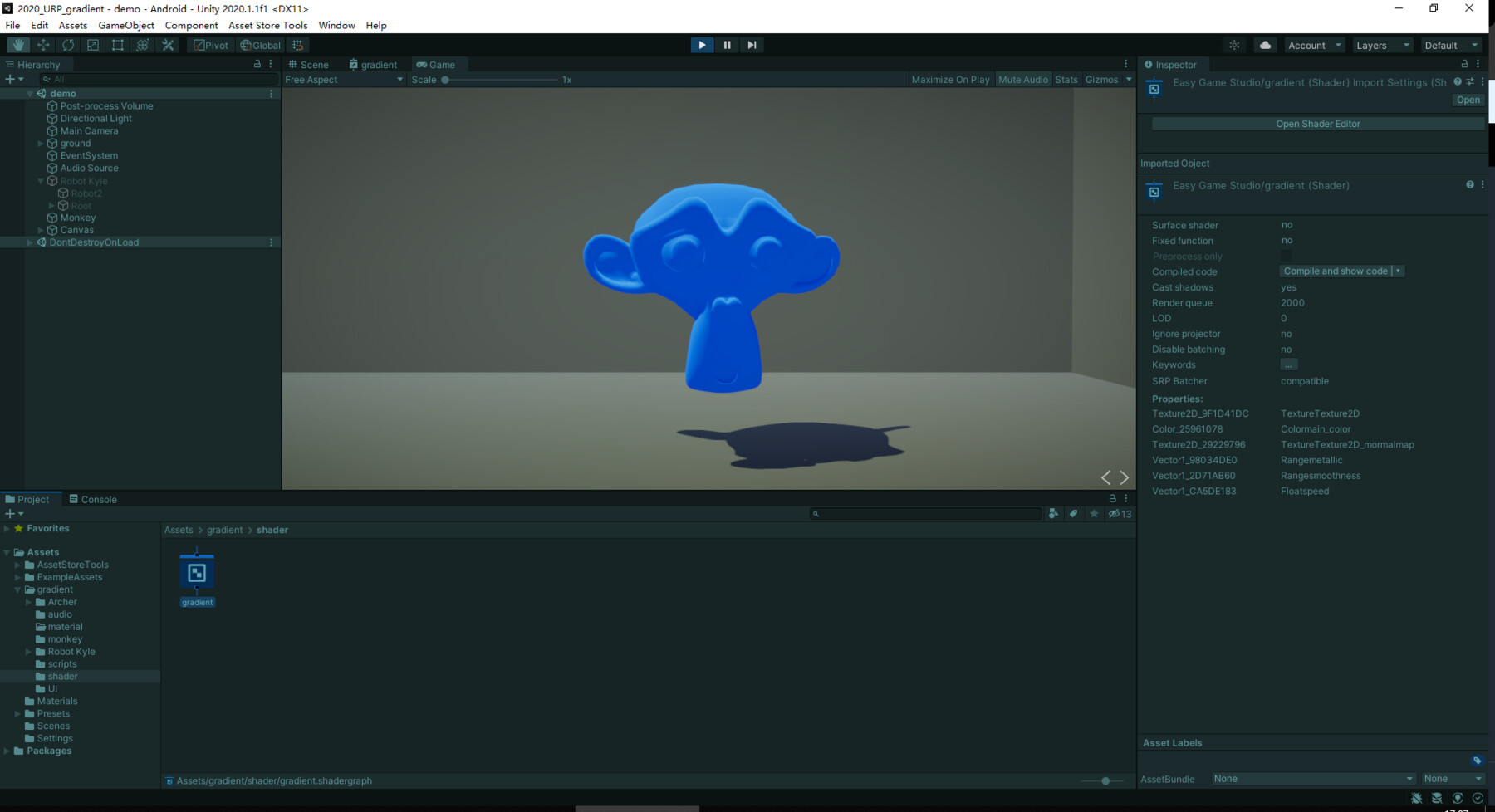
Task: Adjust the Project icon size slider
Action: point(1101,780)
